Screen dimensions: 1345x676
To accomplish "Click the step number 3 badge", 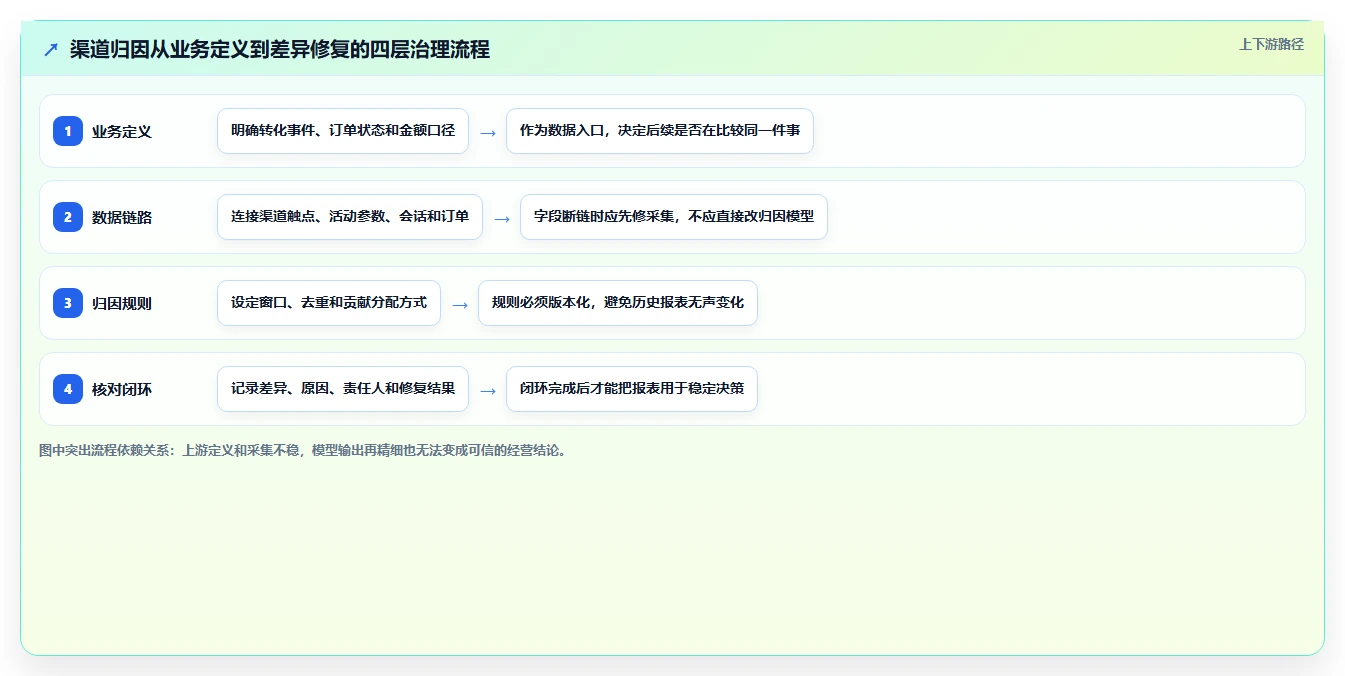I will tap(68, 303).
